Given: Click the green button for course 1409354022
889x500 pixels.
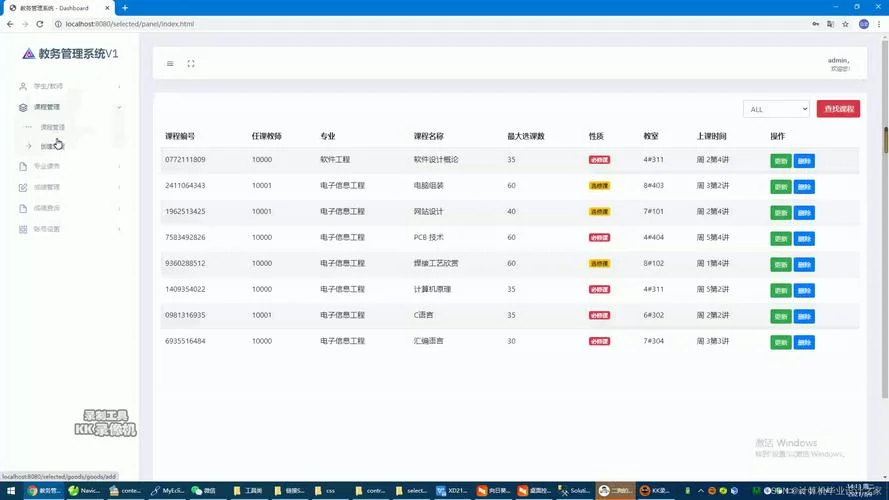Looking at the screenshot, I should coord(781,291).
